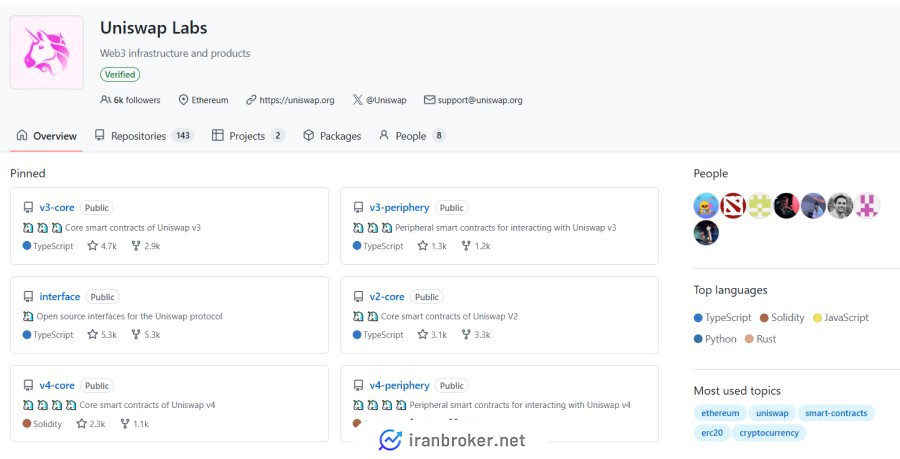Click the X logo icon beside @Uniswap
The width and height of the screenshot is (900, 459).
tap(357, 100)
